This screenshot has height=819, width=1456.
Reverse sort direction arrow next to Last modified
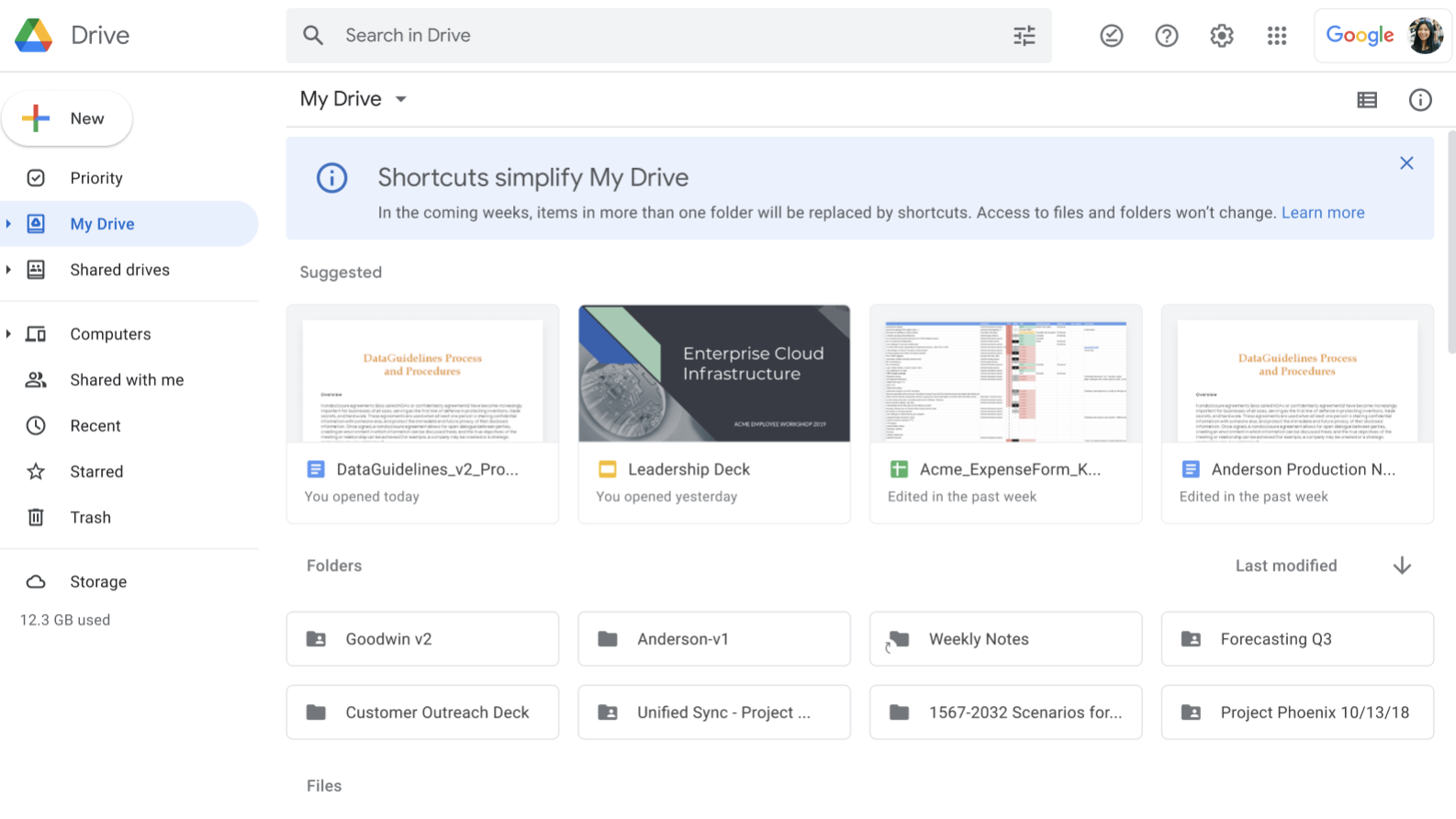(x=1401, y=566)
